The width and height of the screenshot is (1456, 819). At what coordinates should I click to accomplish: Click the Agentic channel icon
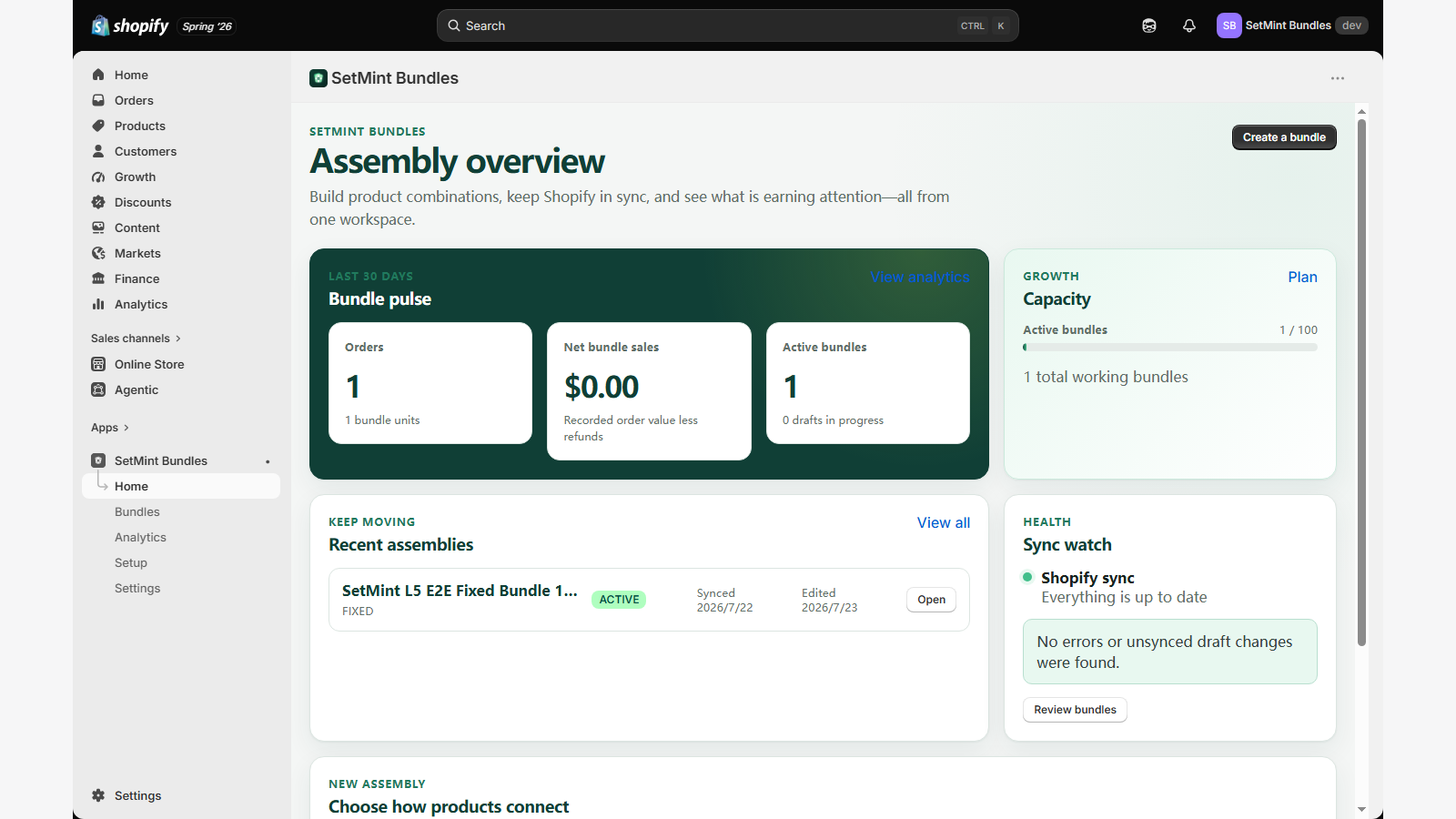pyautogui.click(x=98, y=389)
